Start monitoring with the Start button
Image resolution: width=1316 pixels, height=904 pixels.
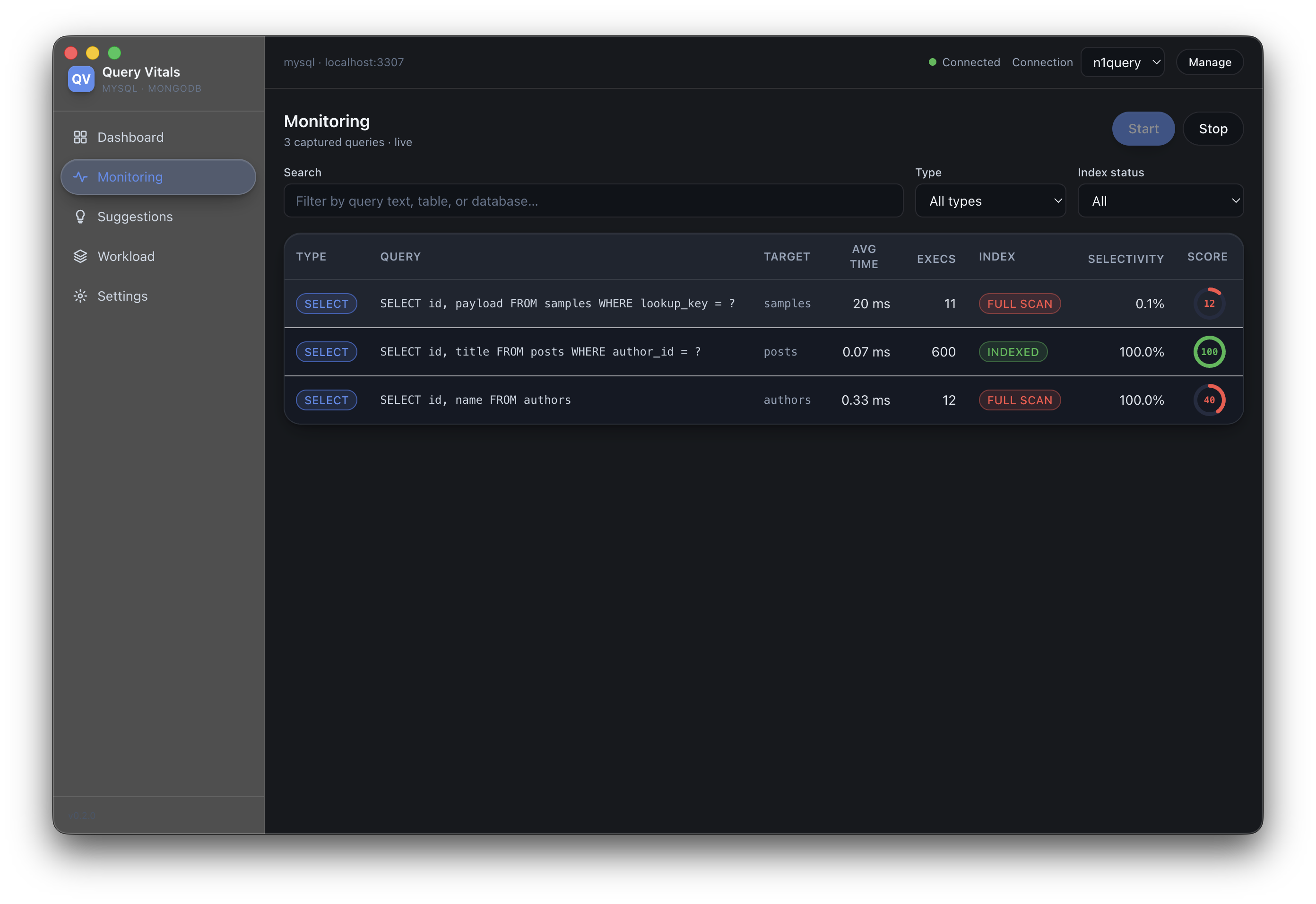click(x=1143, y=129)
